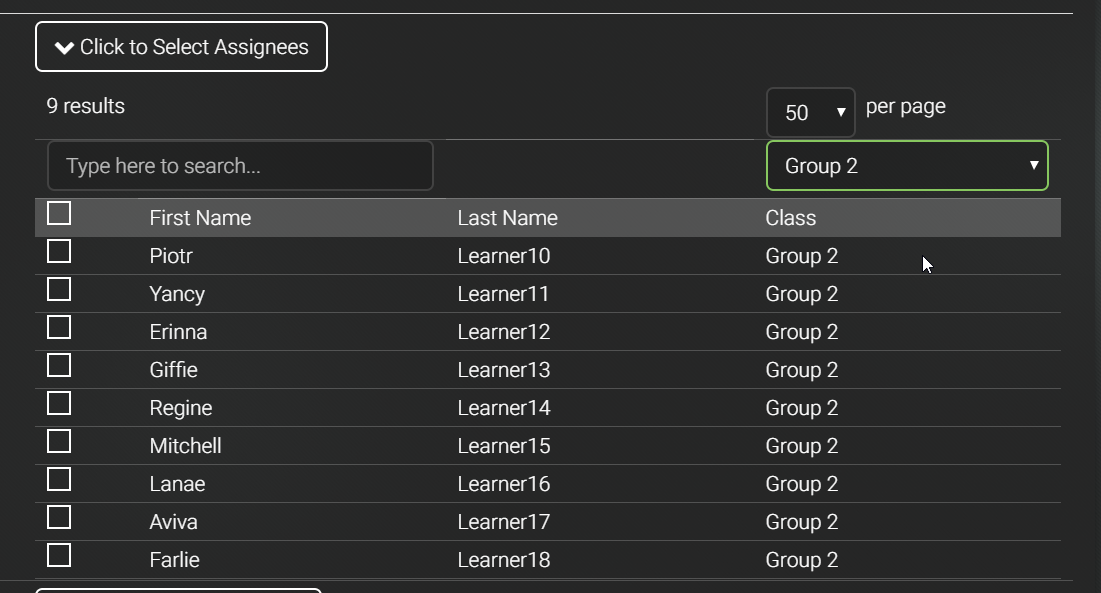Check the box next to Farlie
The height and width of the screenshot is (593, 1101).
[59, 555]
